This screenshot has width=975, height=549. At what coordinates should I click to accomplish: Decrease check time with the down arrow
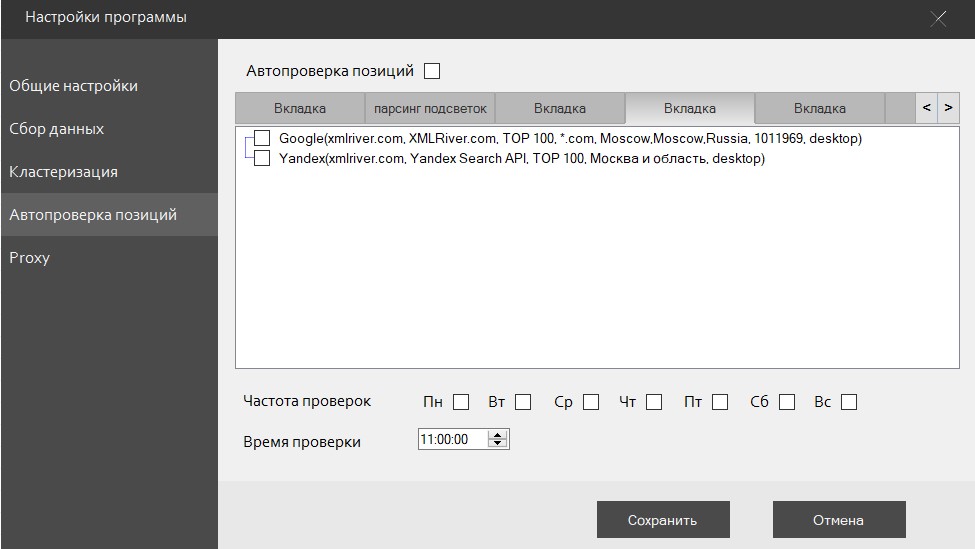pos(497,443)
